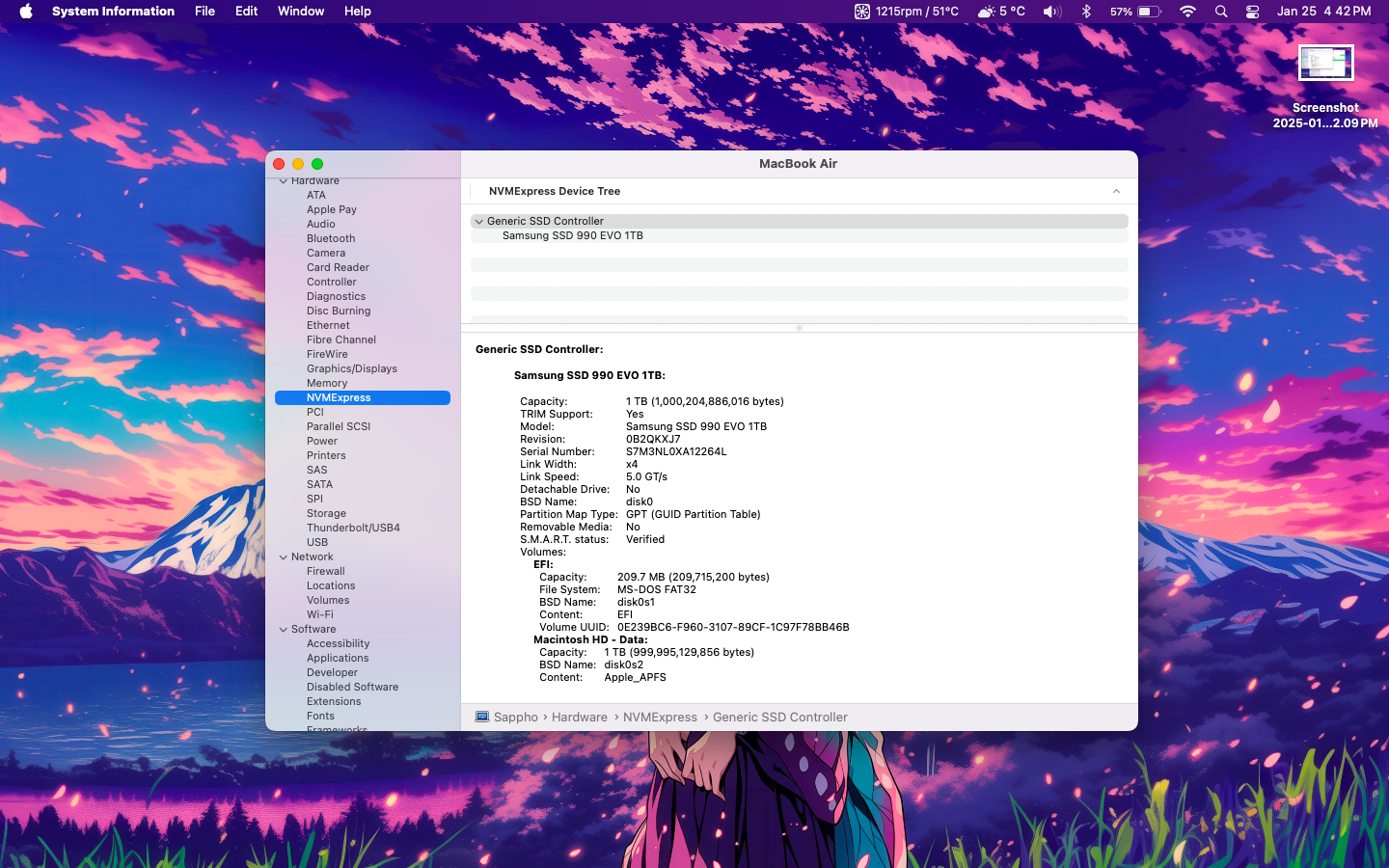Open the System Information app menu
The image size is (1389, 868).
click(113, 12)
